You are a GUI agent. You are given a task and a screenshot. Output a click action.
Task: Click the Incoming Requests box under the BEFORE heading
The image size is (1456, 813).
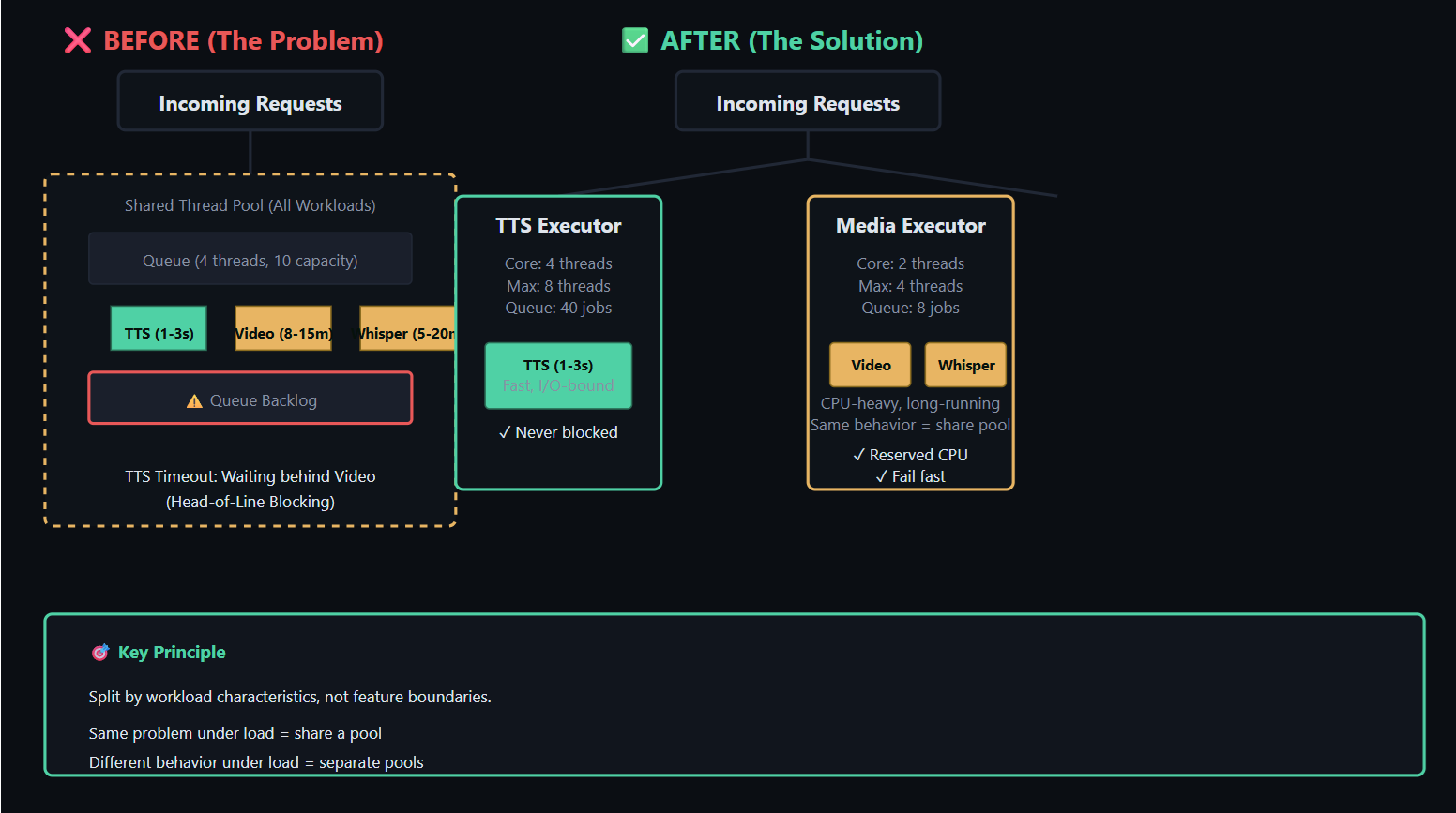point(250,101)
